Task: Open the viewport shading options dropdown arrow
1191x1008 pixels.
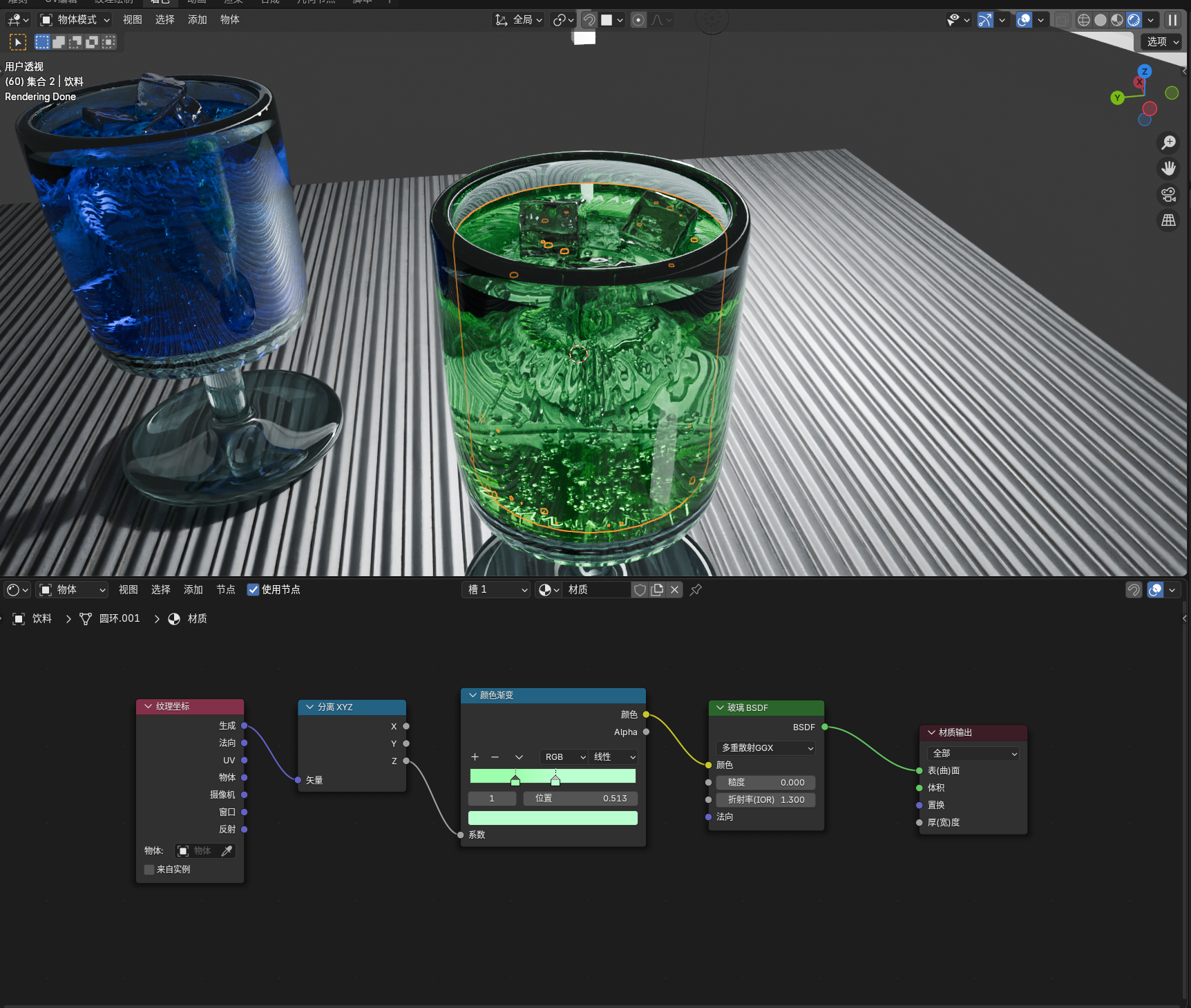Action: pyautogui.click(x=1151, y=20)
